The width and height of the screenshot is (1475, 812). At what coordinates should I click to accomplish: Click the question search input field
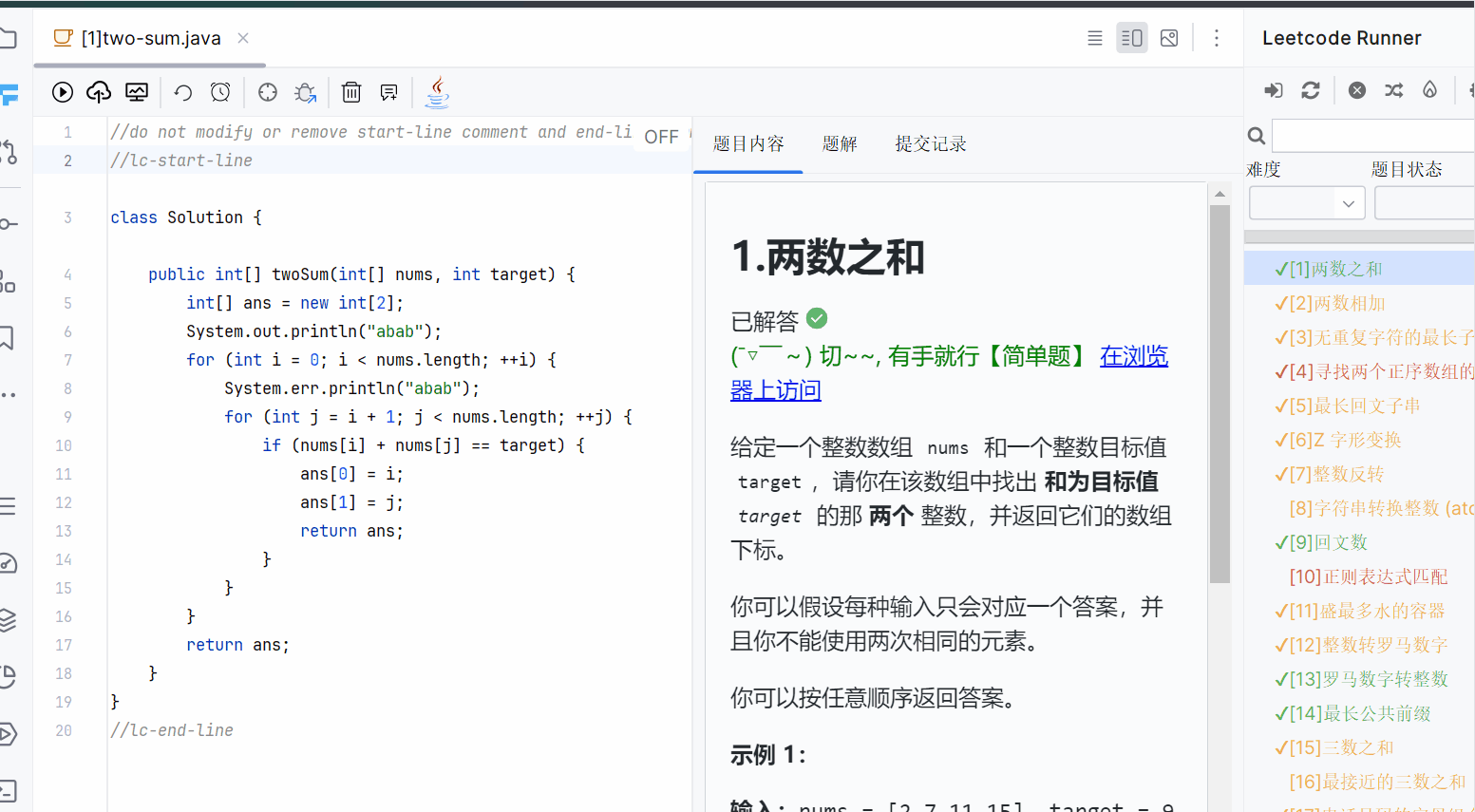click(x=1373, y=136)
